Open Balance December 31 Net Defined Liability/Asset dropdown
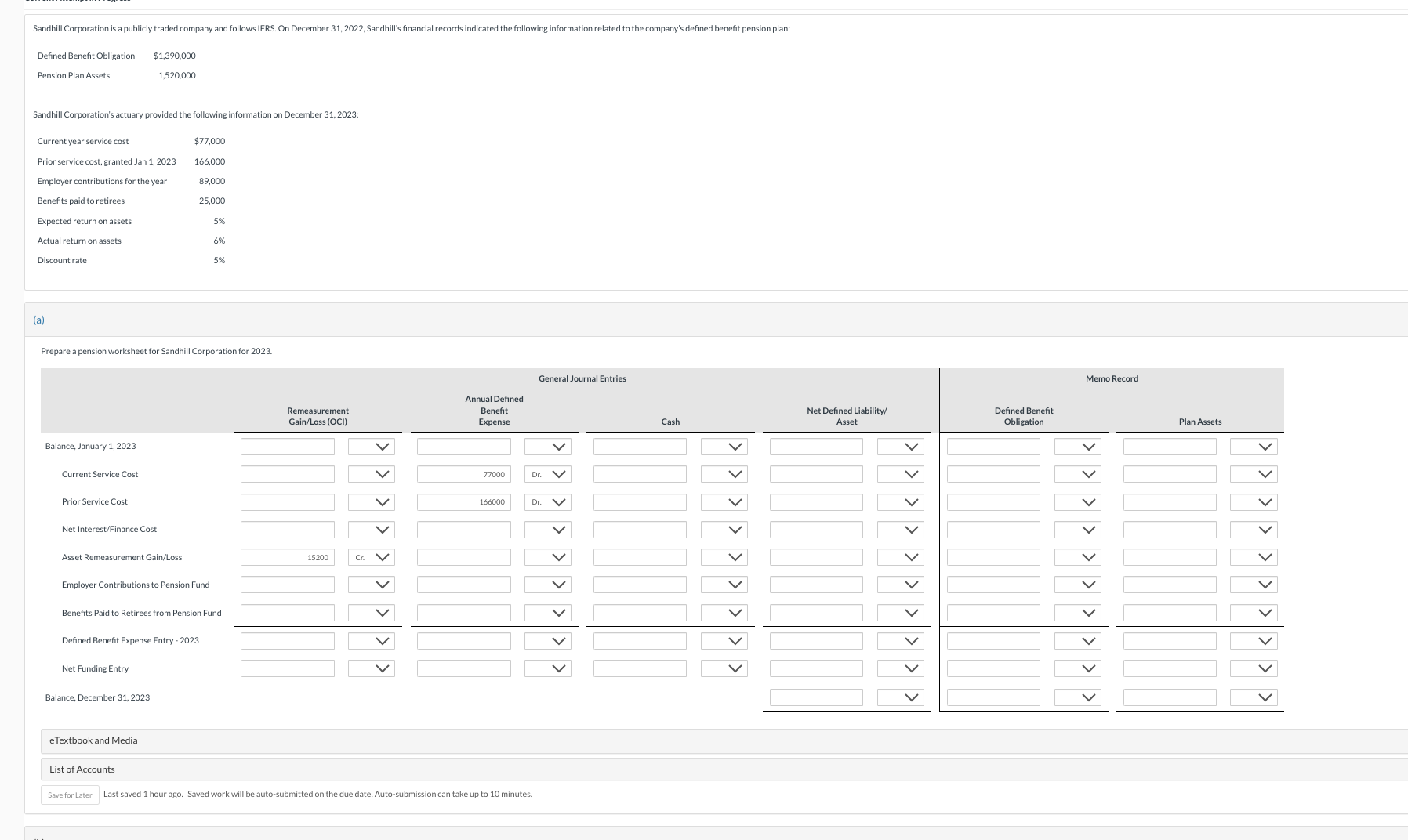The height and width of the screenshot is (840, 1408). click(901, 697)
